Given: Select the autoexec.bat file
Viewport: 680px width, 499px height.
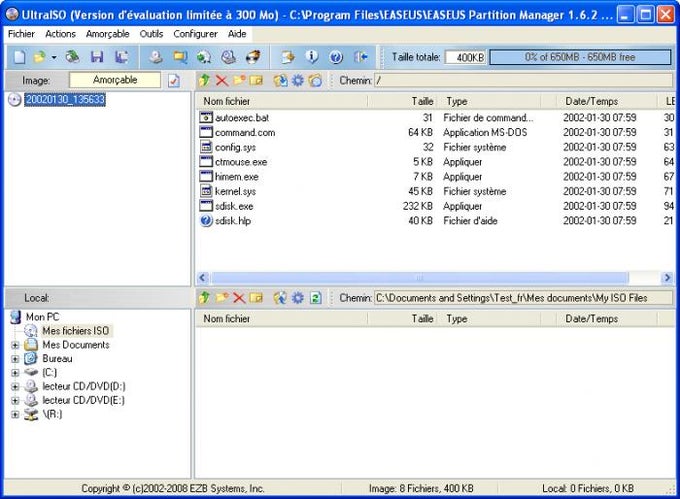Looking at the screenshot, I should [x=242, y=117].
